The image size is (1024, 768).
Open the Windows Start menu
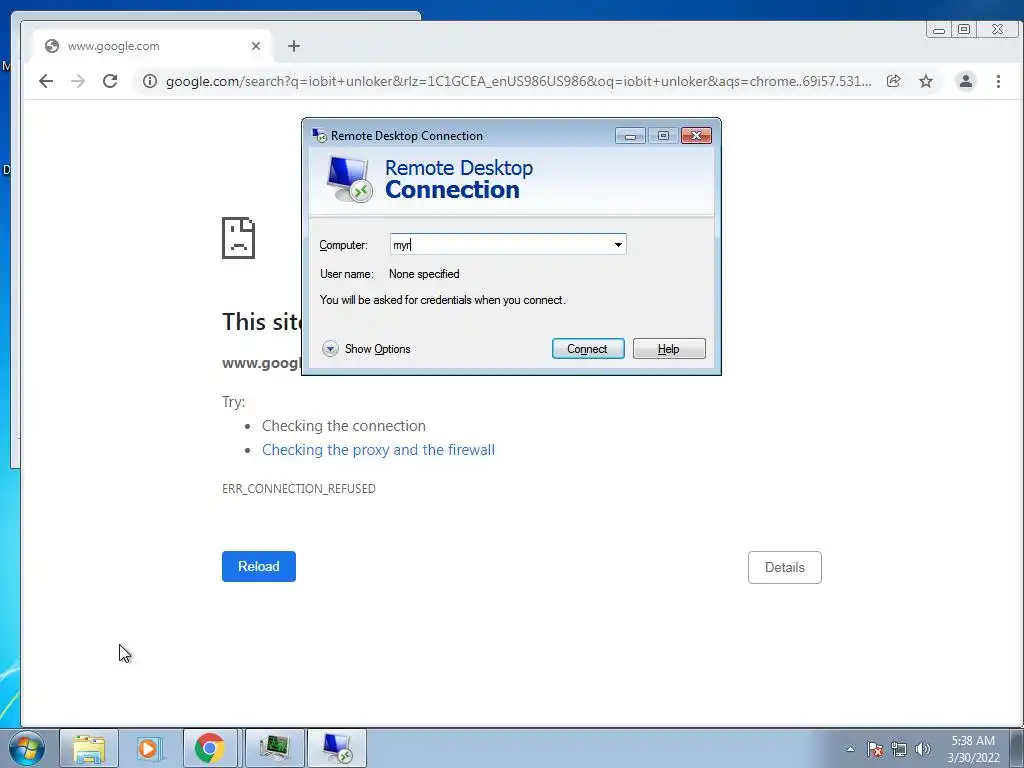click(x=27, y=748)
